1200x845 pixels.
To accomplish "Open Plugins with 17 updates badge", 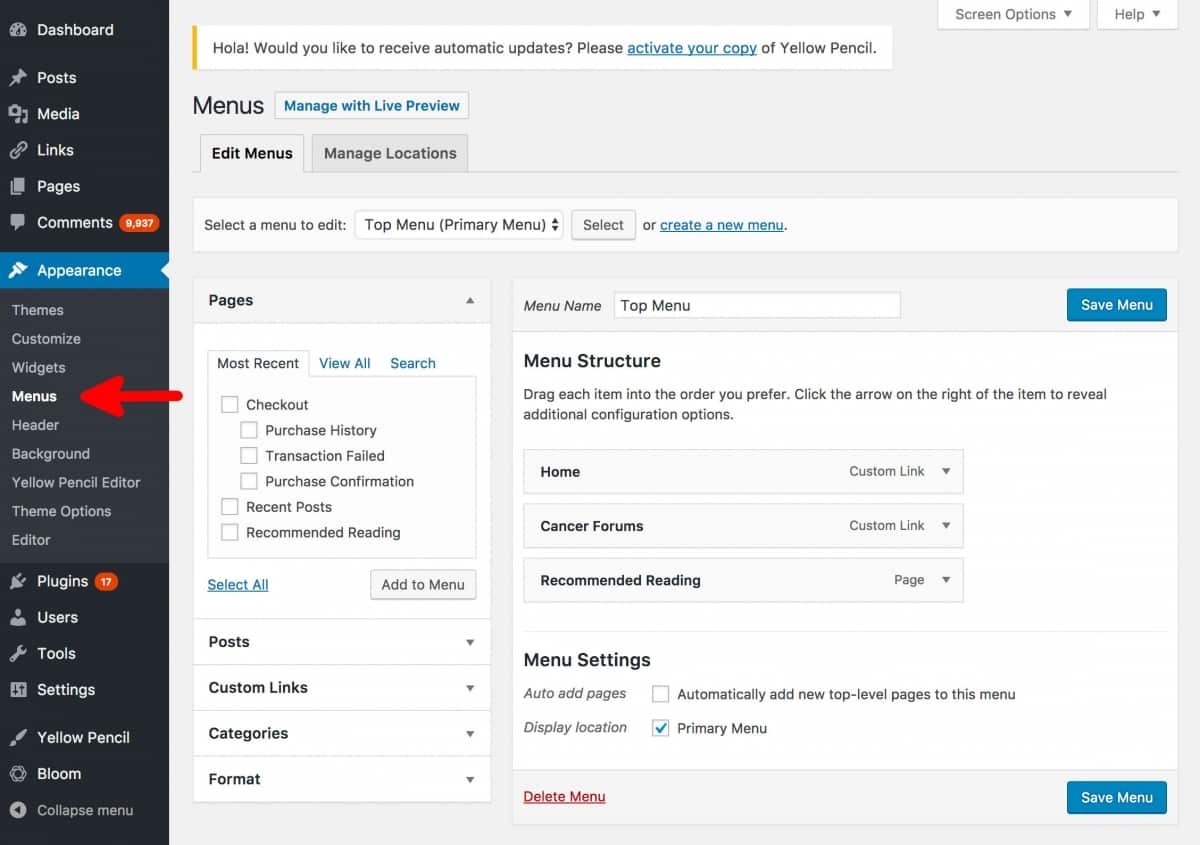I will click(x=22, y=580).
